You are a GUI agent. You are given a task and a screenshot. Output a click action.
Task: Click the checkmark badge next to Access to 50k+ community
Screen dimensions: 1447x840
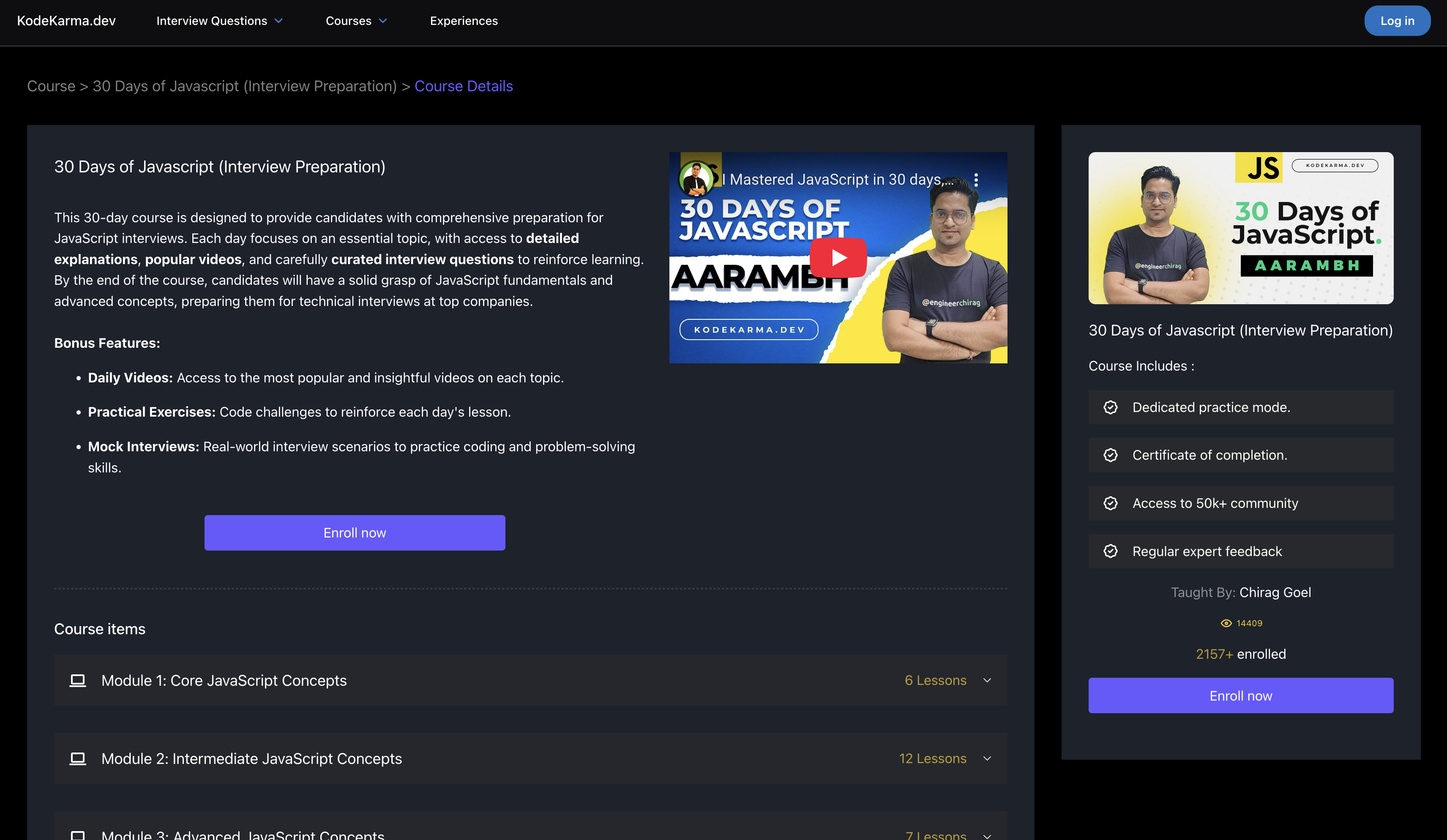pos(1111,504)
